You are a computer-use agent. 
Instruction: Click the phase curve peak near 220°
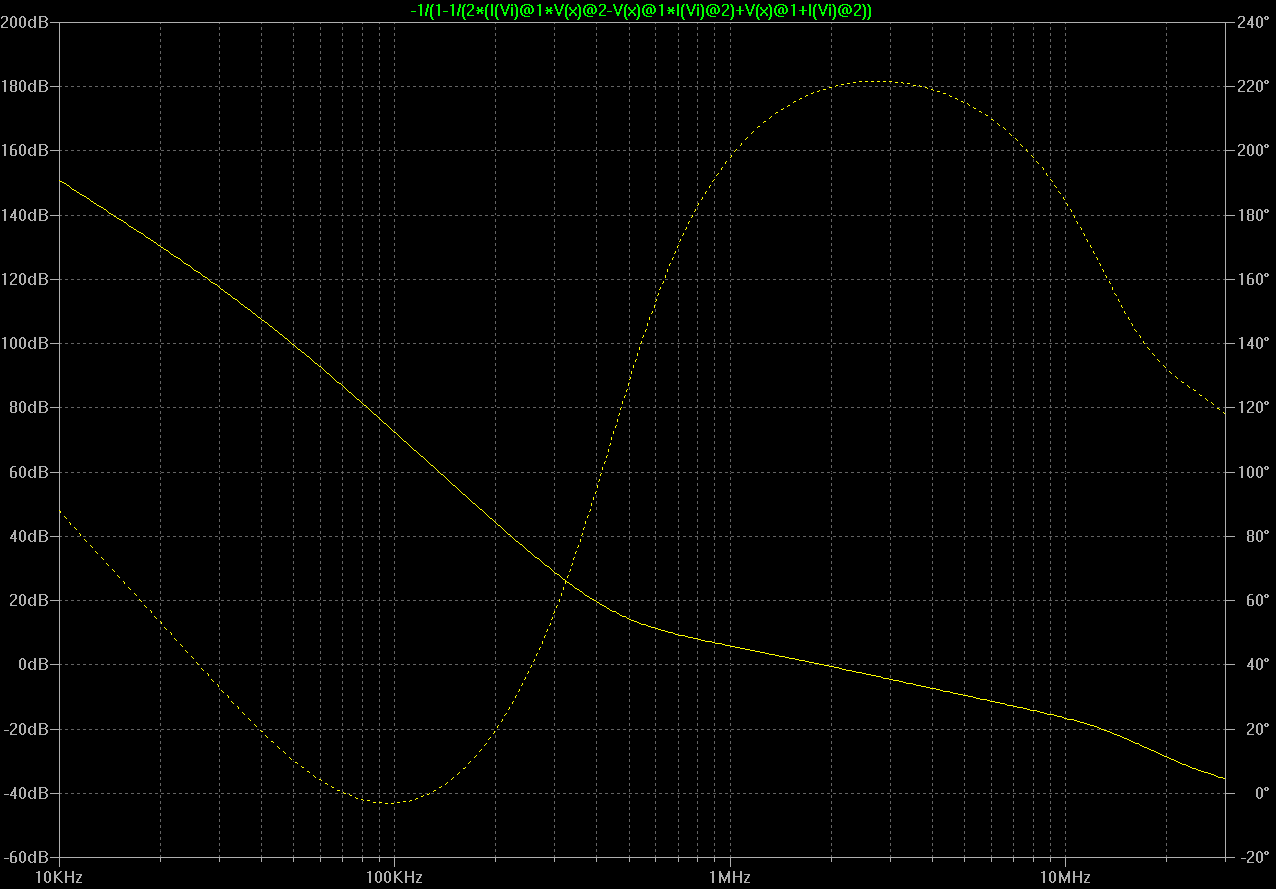pyautogui.click(x=875, y=81)
